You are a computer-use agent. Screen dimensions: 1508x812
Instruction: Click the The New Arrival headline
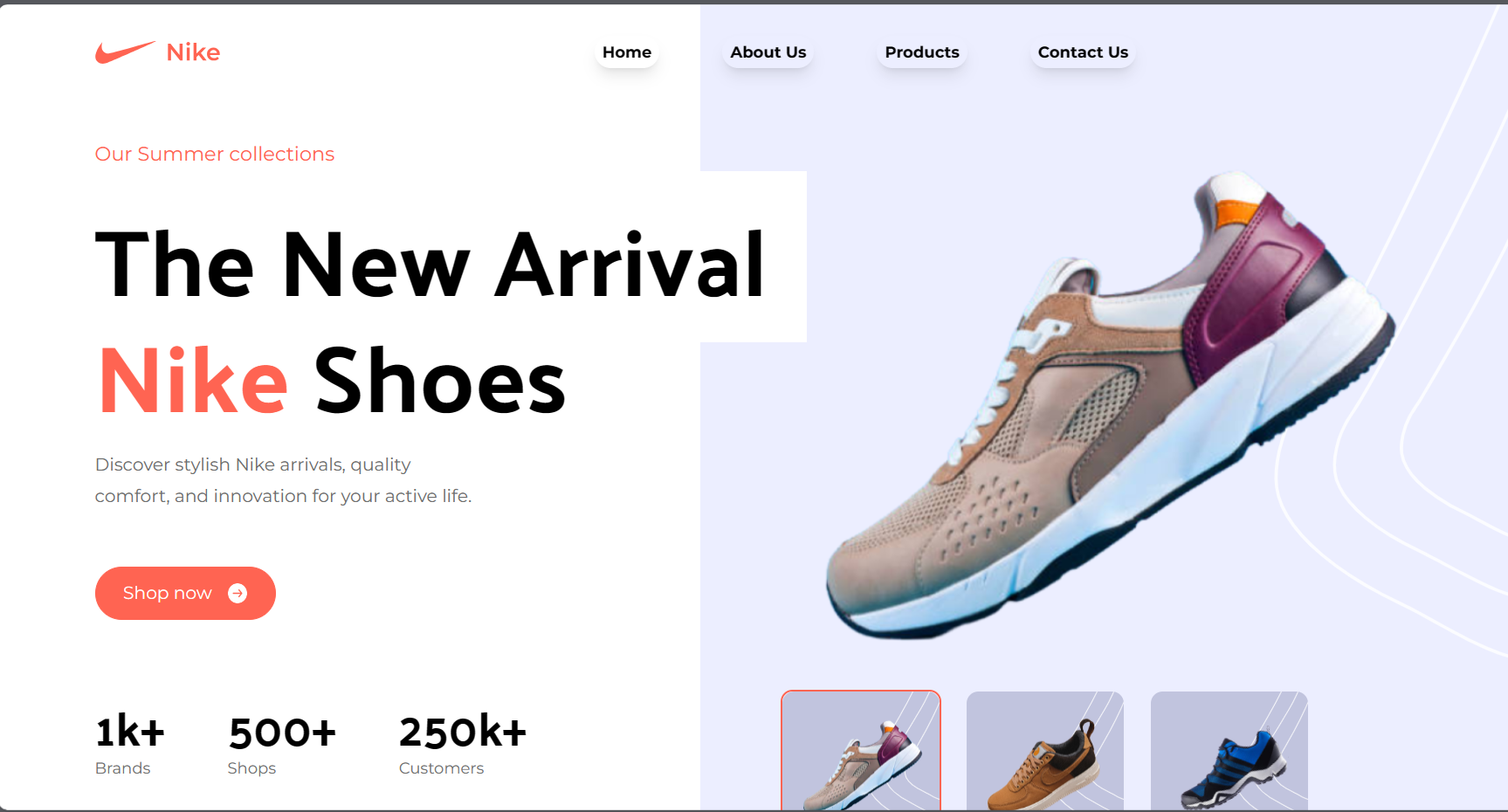pyautogui.click(x=430, y=265)
